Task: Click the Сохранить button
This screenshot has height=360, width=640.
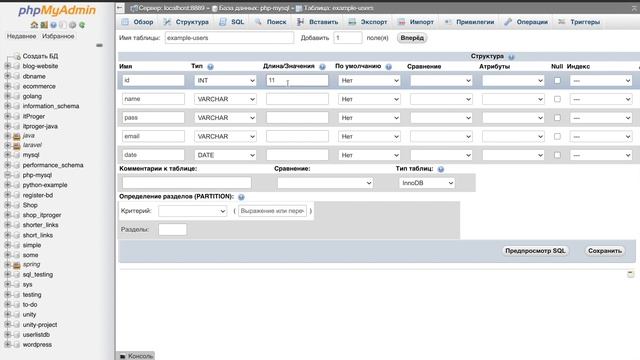Action: click(x=605, y=251)
